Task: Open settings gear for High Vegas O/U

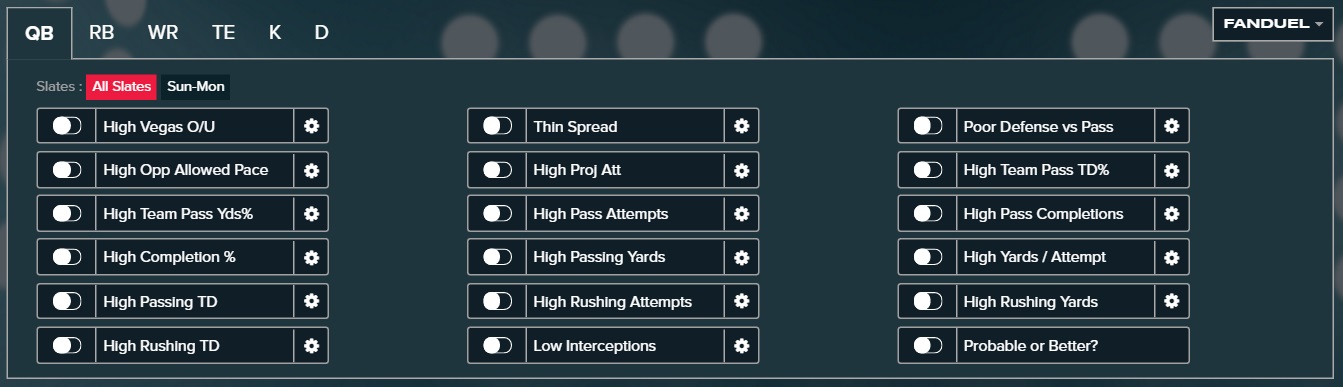Action: pyautogui.click(x=311, y=126)
